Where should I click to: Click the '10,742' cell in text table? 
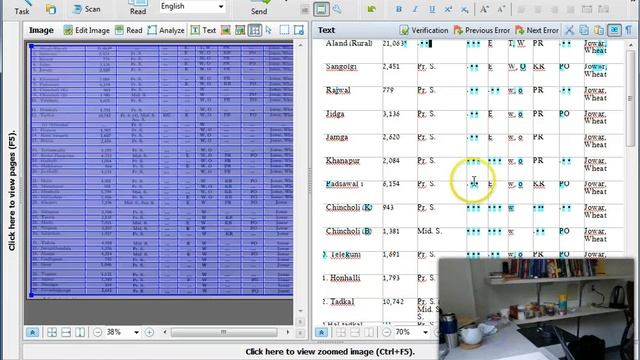tap(393, 302)
